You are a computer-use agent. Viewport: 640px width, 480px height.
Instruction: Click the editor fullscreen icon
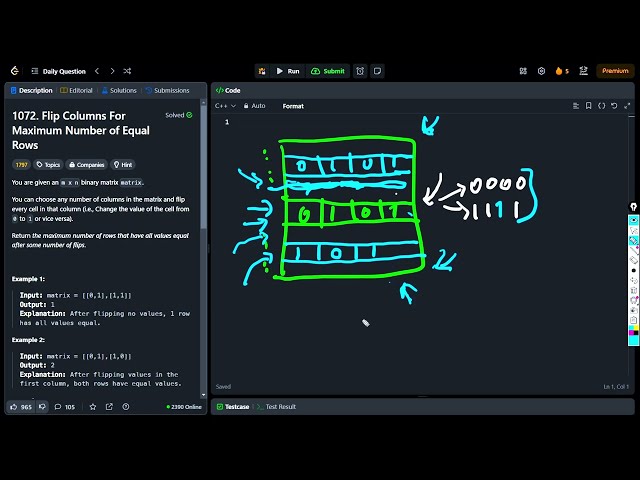[625, 105]
